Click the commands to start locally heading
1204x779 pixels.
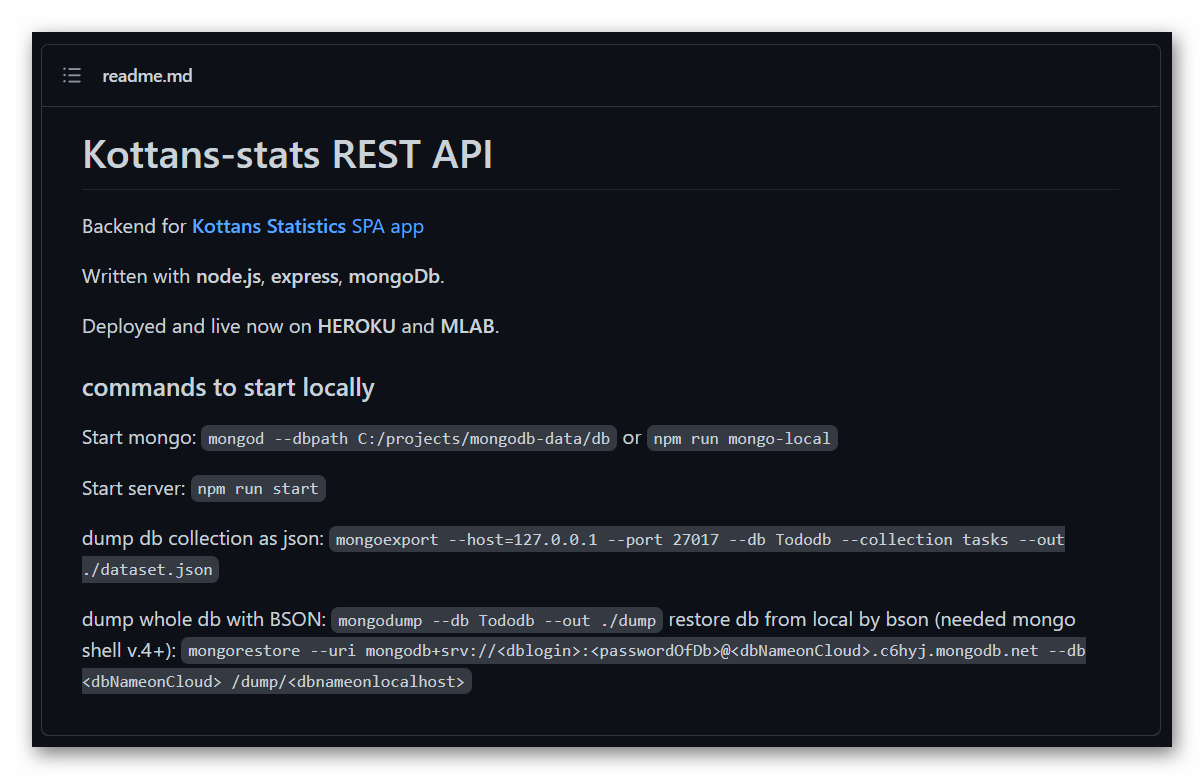click(228, 387)
